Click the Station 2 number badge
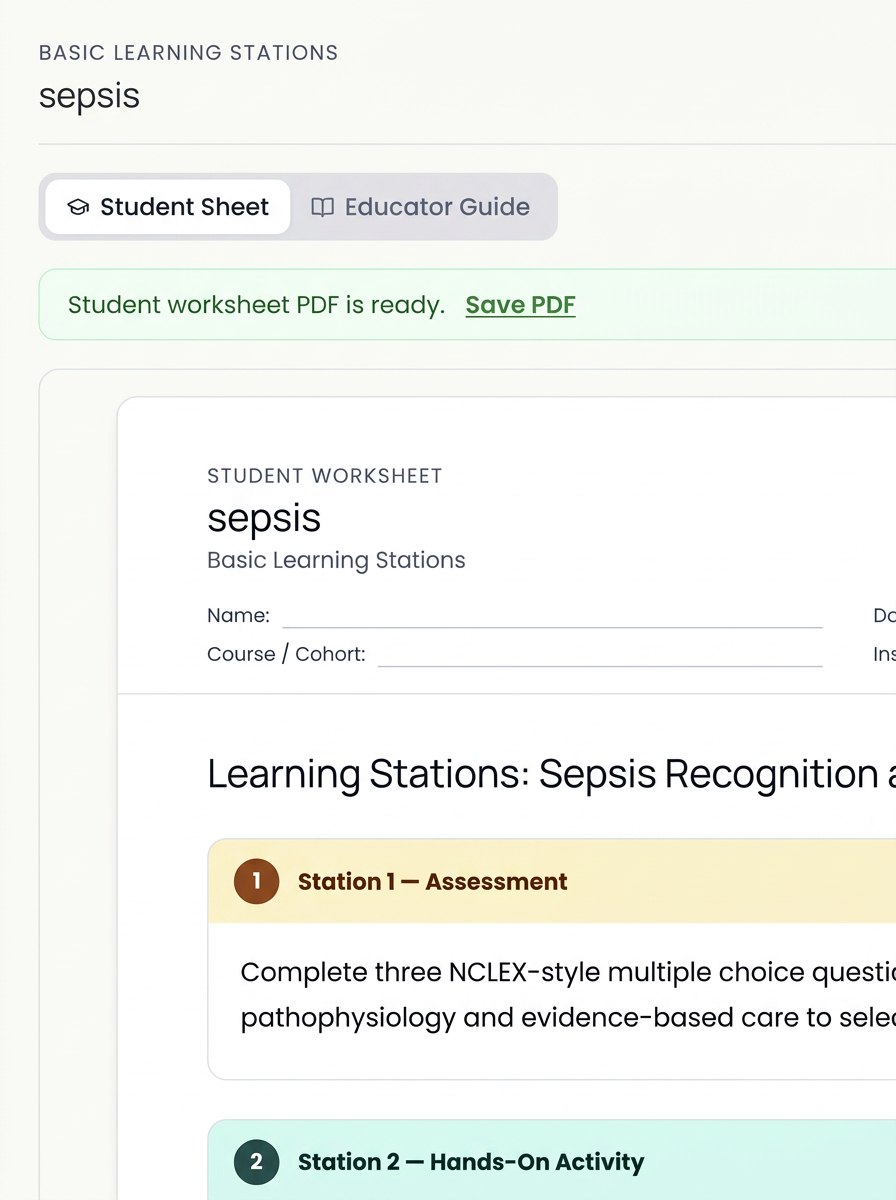Image resolution: width=896 pixels, height=1200 pixels. (256, 1162)
